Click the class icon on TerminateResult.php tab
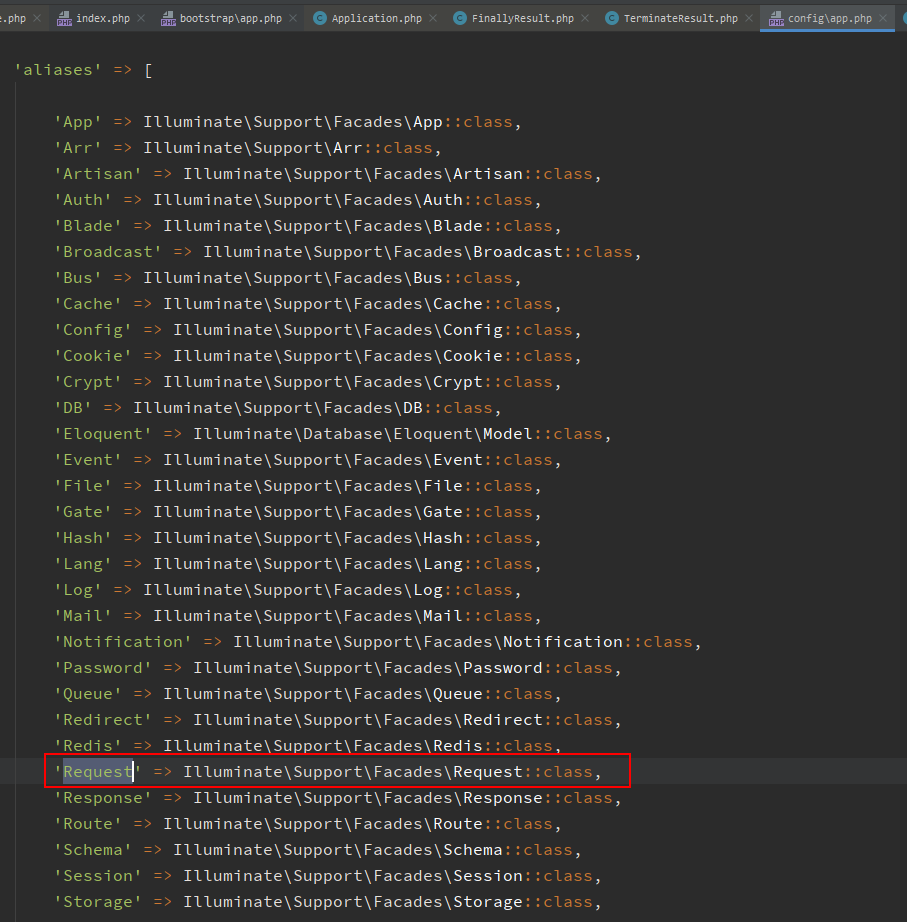Screen dimensions: 907x922 pyautogui.click(x=611, y=18)
